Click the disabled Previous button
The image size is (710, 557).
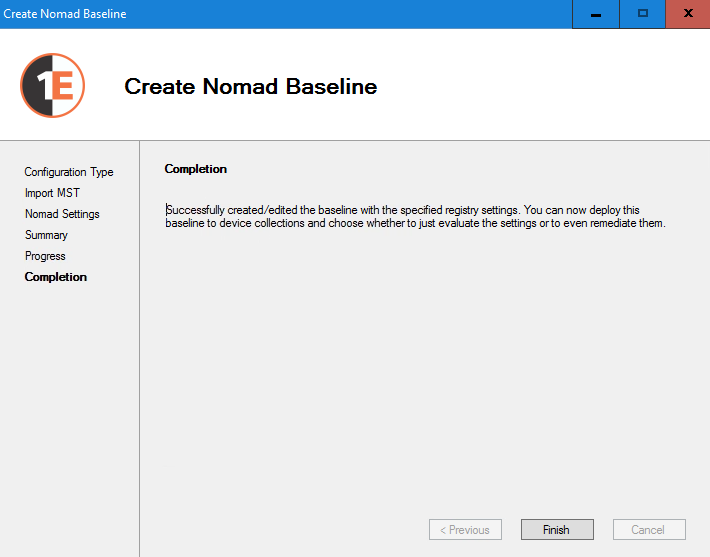click(465, 530)
